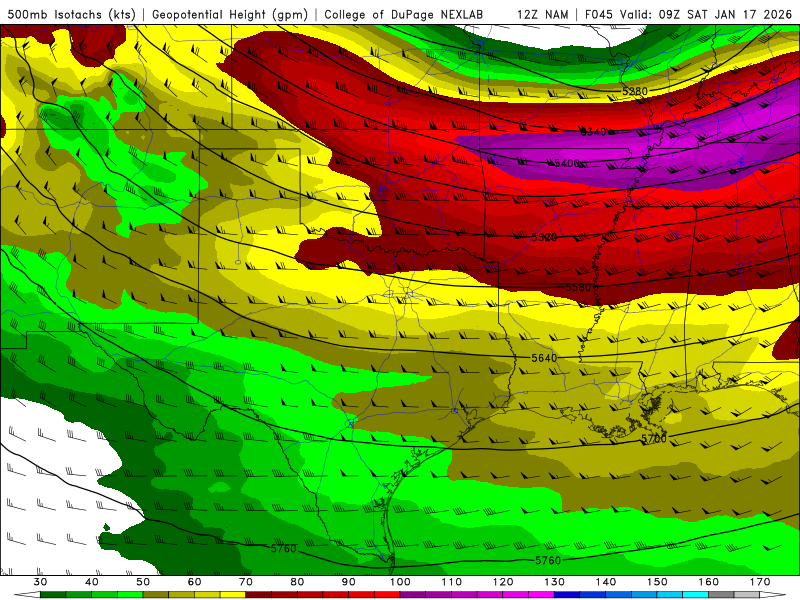Click the 5700 height contour label
The width and height of the screenshot is (800, 600).
pyautogui.click(x=654, y=439)
